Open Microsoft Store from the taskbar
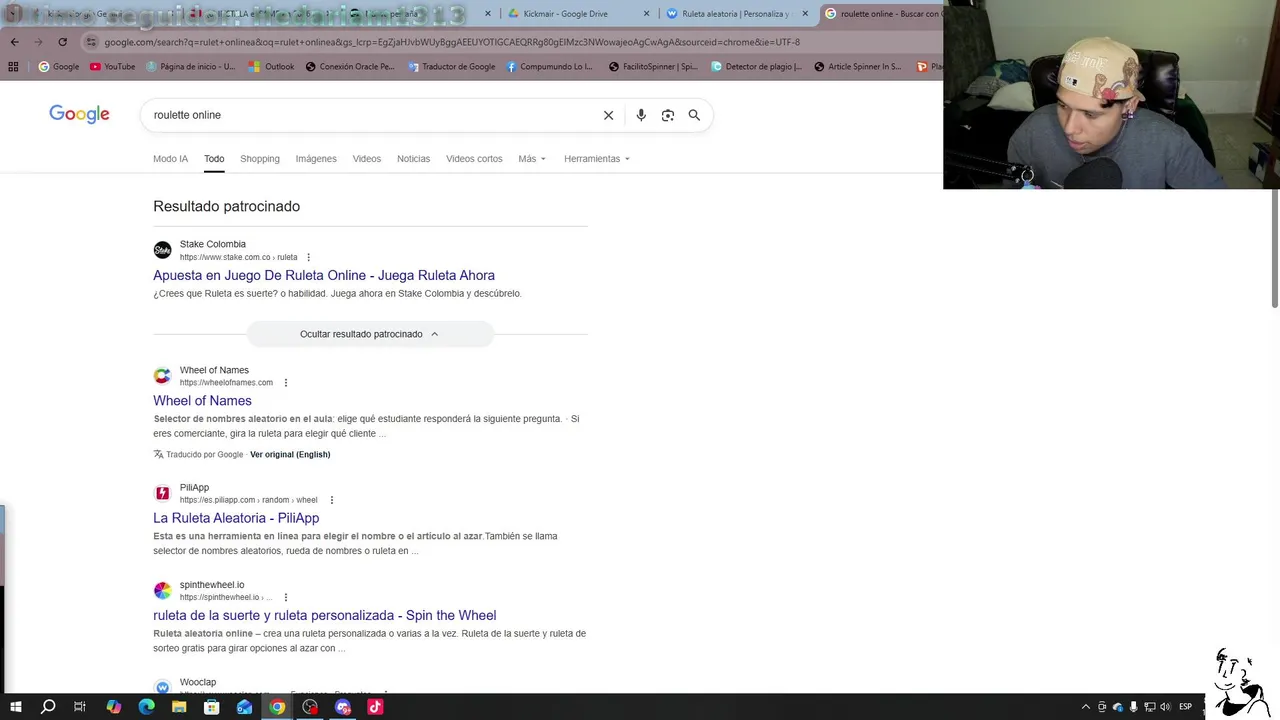The width and height of the screenshot is (1280, 720). (212, 707)
